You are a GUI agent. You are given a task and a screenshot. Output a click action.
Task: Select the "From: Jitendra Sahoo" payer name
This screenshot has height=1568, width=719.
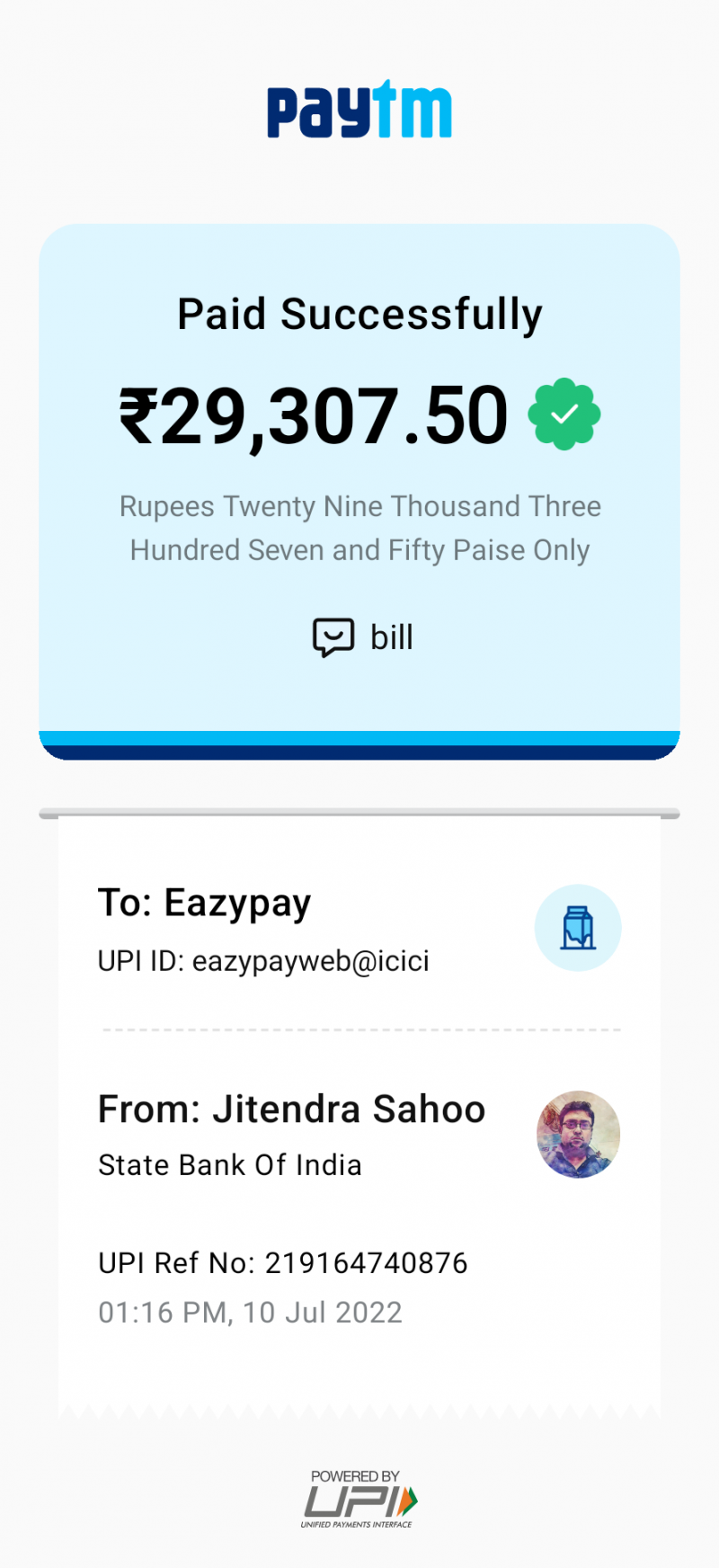[x=291, y=1109]
